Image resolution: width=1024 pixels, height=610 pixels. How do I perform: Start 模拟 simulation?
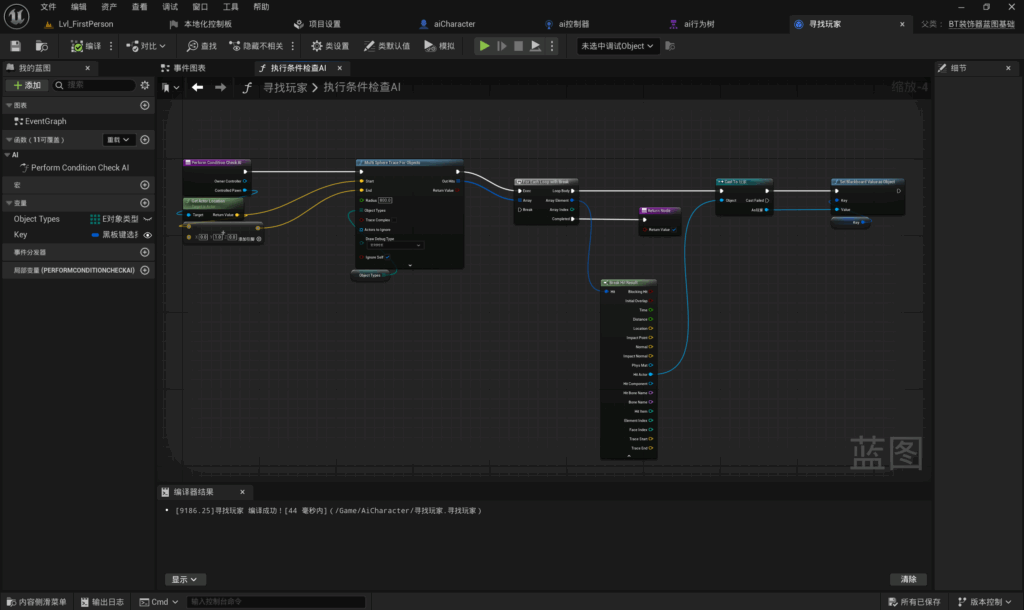click(x=440, y=46)
